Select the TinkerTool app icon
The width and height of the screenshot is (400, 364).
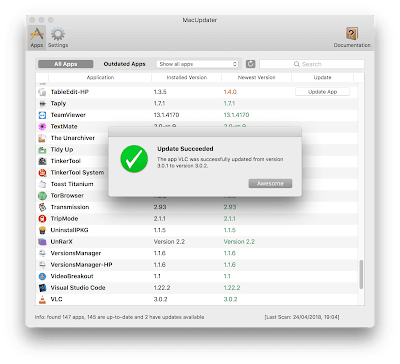[x=42, y=161]
